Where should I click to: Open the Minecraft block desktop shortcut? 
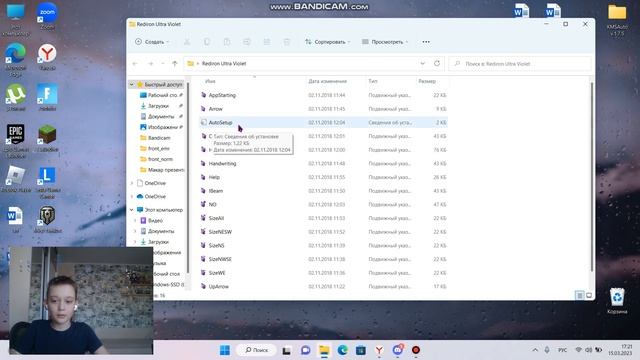pyautogui.click(x=47, y=139)
